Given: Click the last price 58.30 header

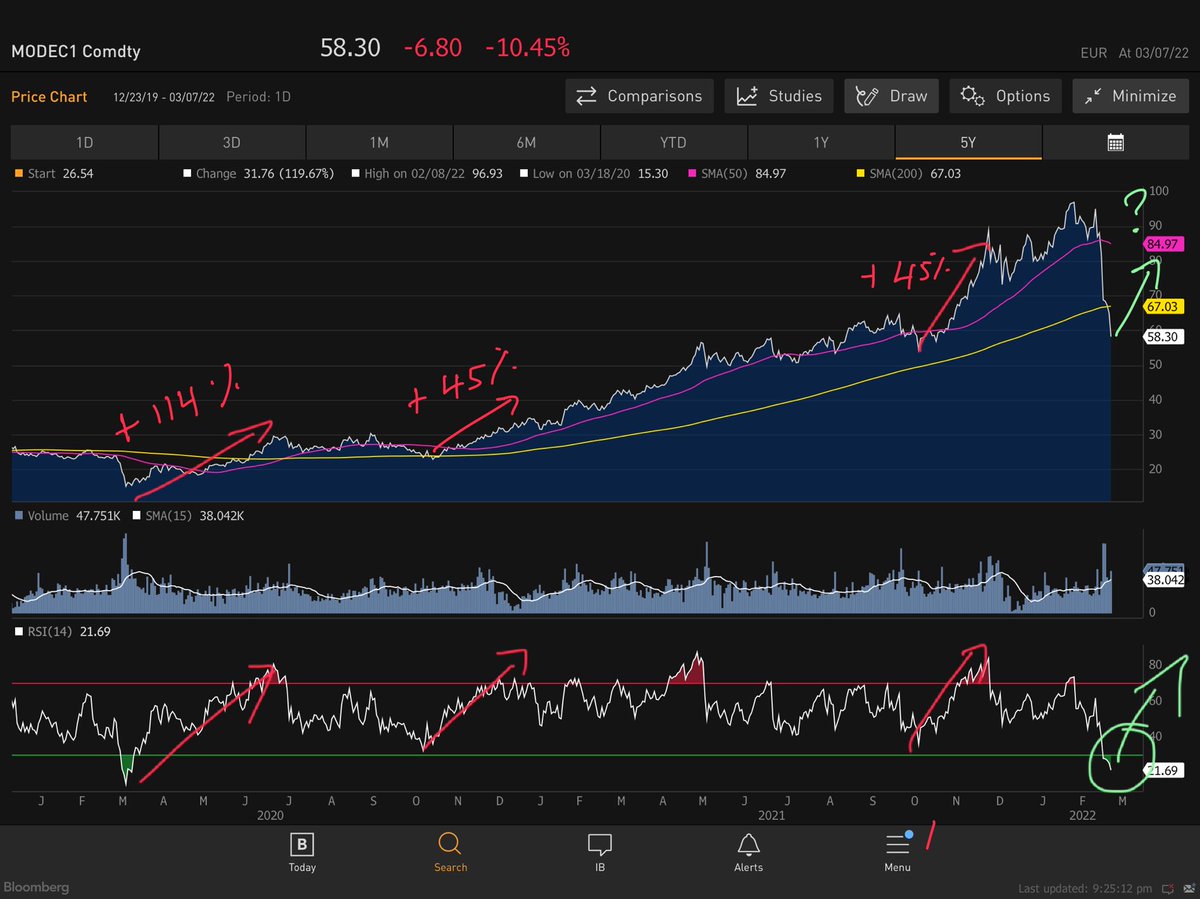Looking at the screenshot, I should [350, 47].
